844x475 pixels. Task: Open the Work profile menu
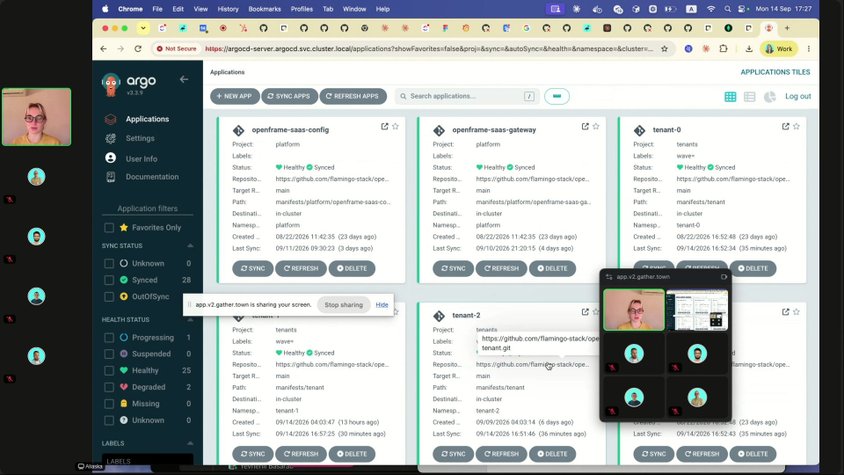[779, 48]
